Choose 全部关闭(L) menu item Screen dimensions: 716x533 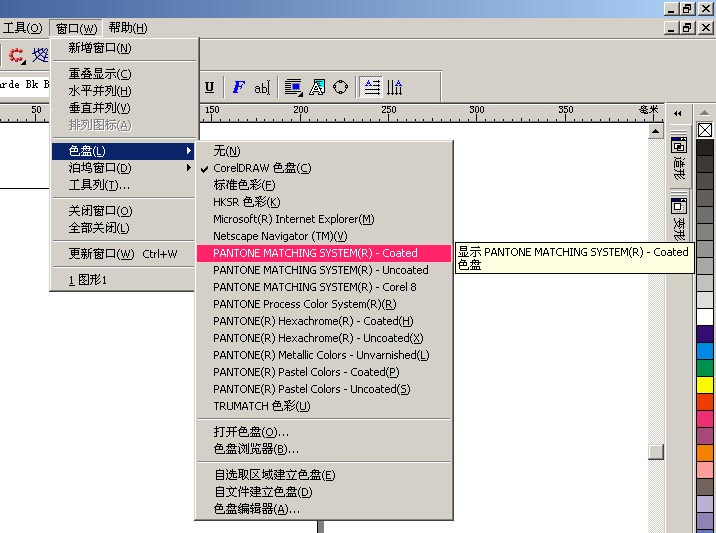point(123,227)
